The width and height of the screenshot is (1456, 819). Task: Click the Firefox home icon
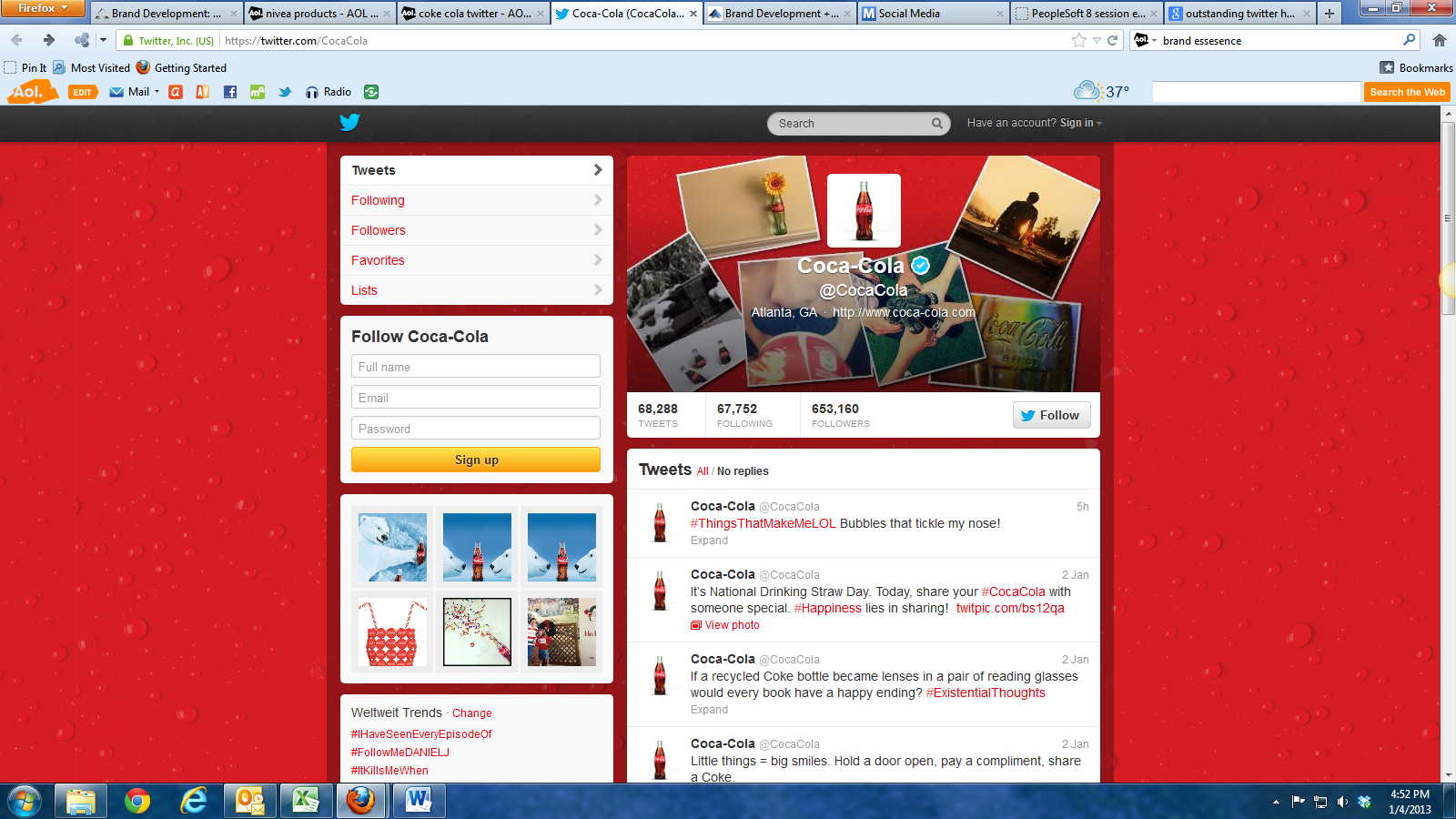point(1439,40)
